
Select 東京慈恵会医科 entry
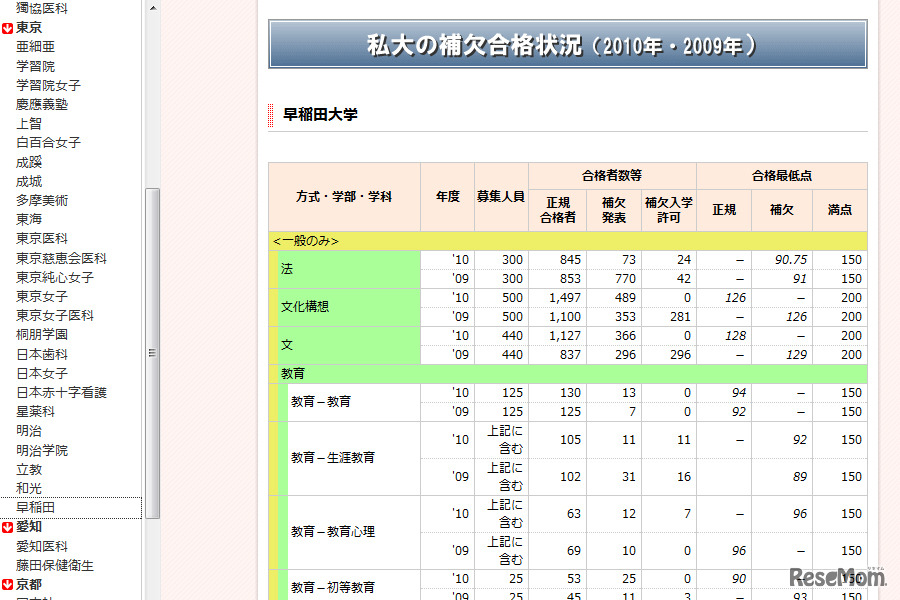pyautogui.click(x=61, y=258)
